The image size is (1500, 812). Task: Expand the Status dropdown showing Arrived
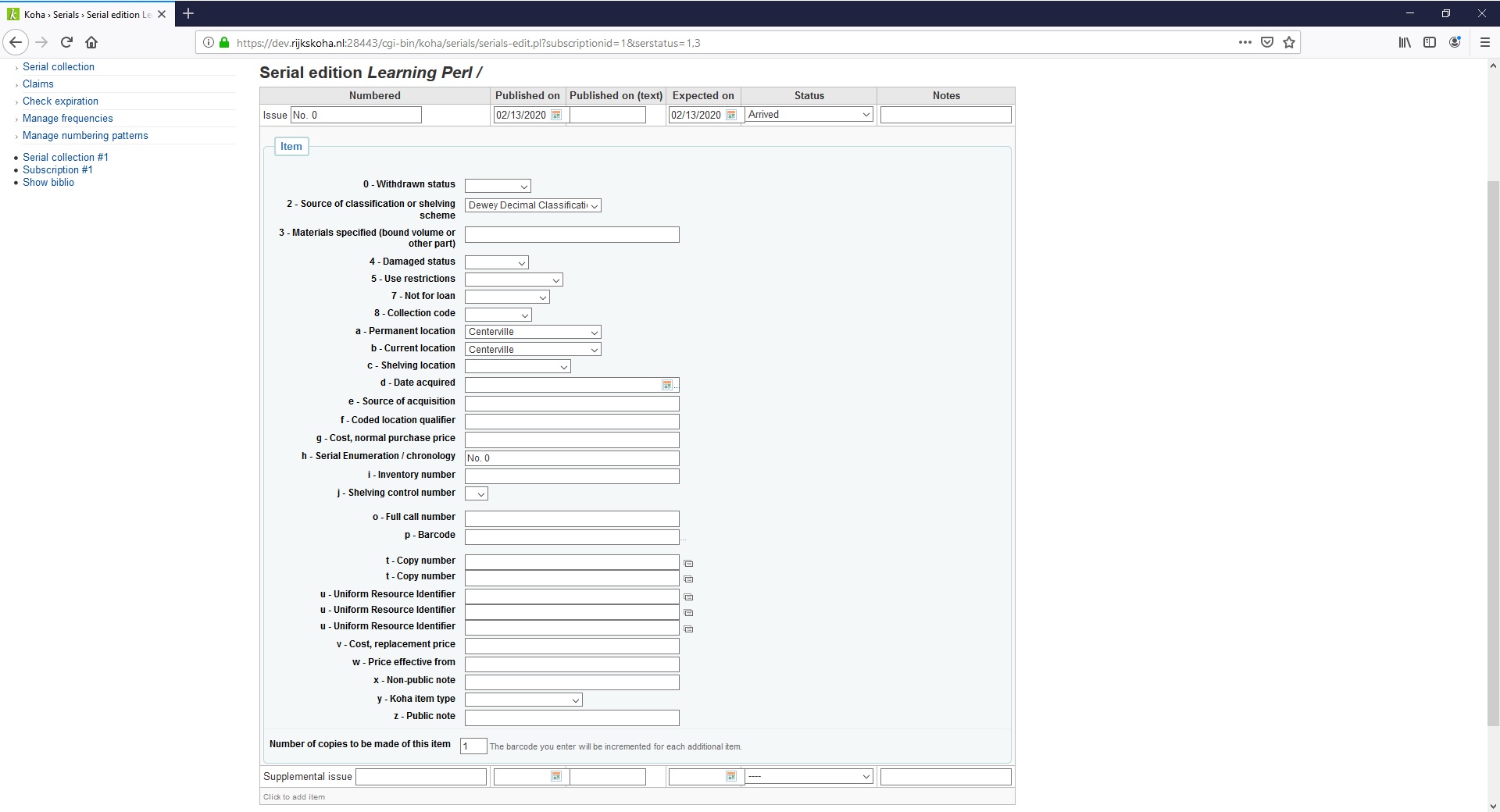tap(809, 115)
